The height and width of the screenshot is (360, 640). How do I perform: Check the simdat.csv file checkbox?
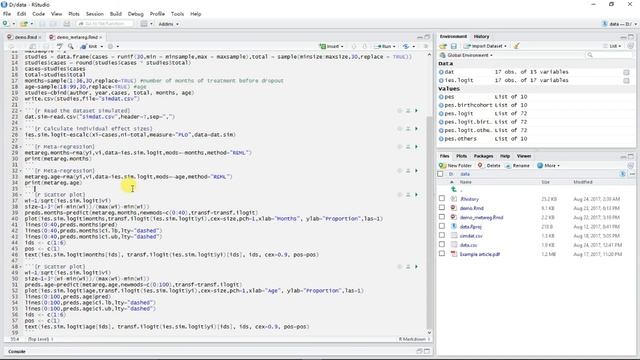[442, 236]
